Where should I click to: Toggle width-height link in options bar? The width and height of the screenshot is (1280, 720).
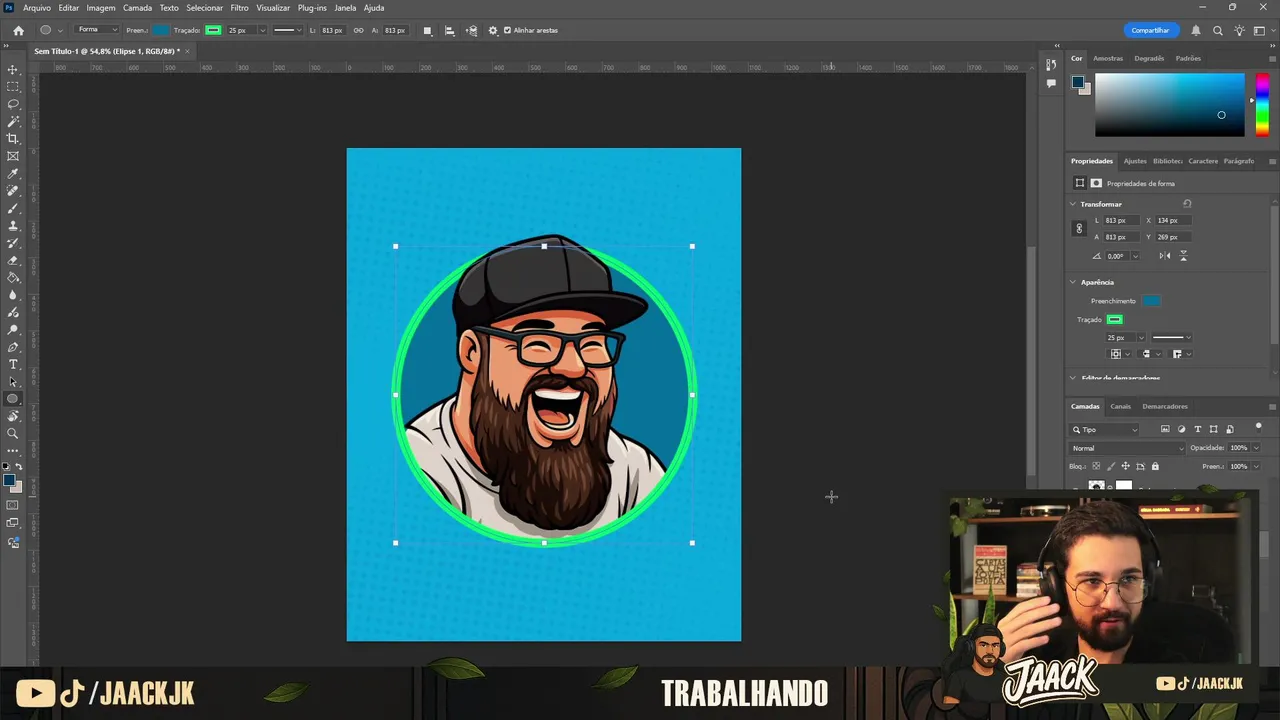tap(359, 30)
